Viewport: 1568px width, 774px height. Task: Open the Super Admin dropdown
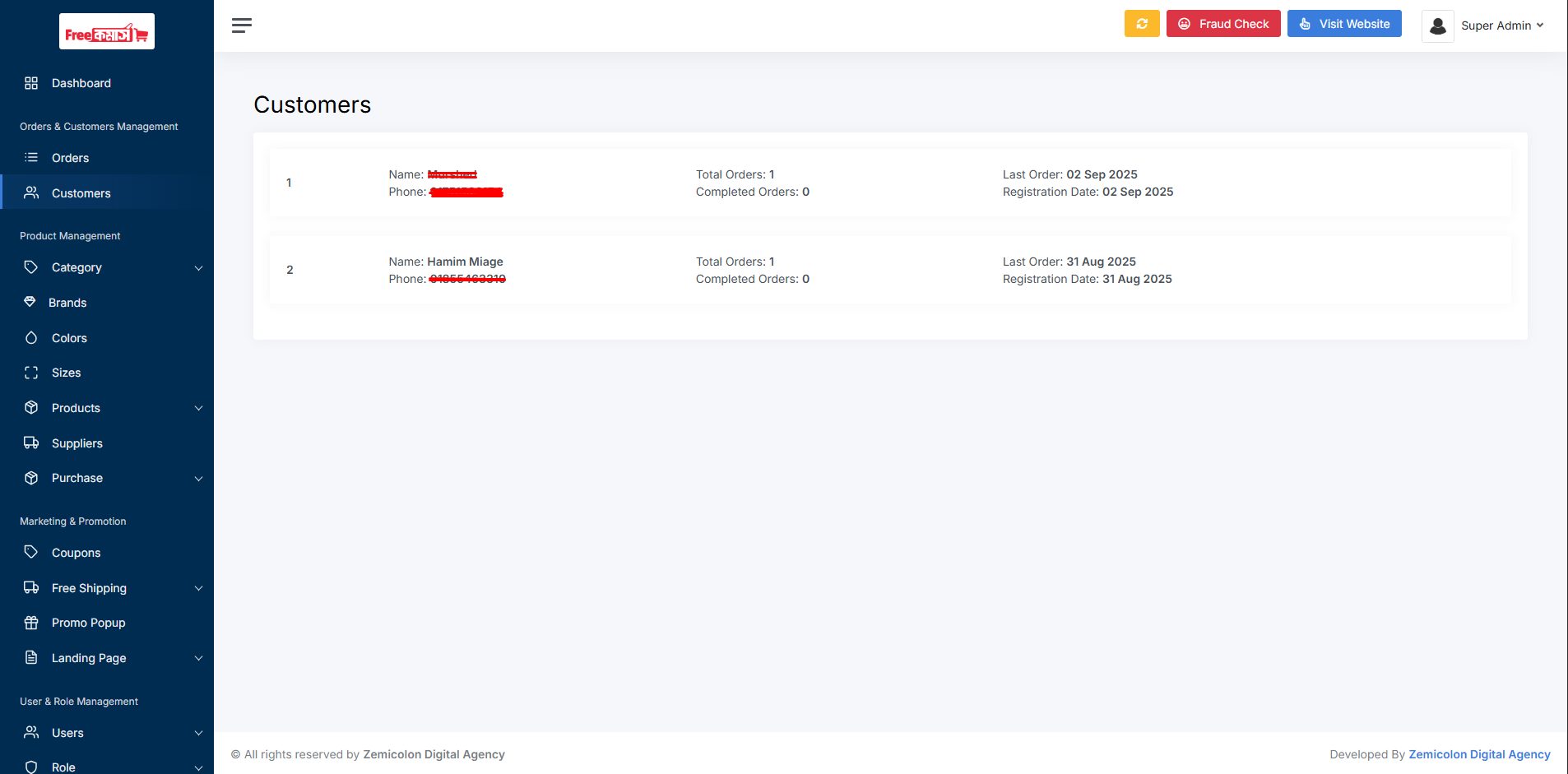(x=1501, y=25)
